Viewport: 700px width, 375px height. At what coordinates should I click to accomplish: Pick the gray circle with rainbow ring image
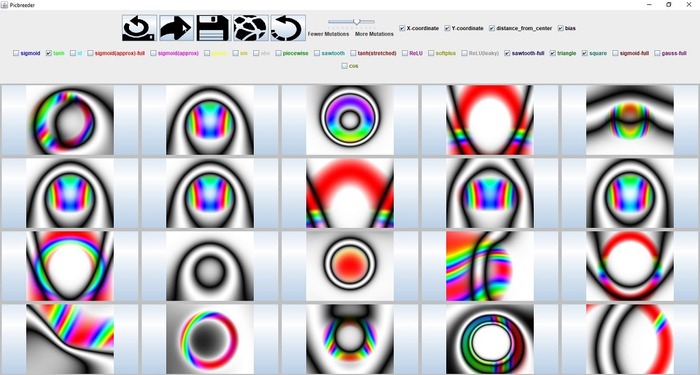(210, 339)
